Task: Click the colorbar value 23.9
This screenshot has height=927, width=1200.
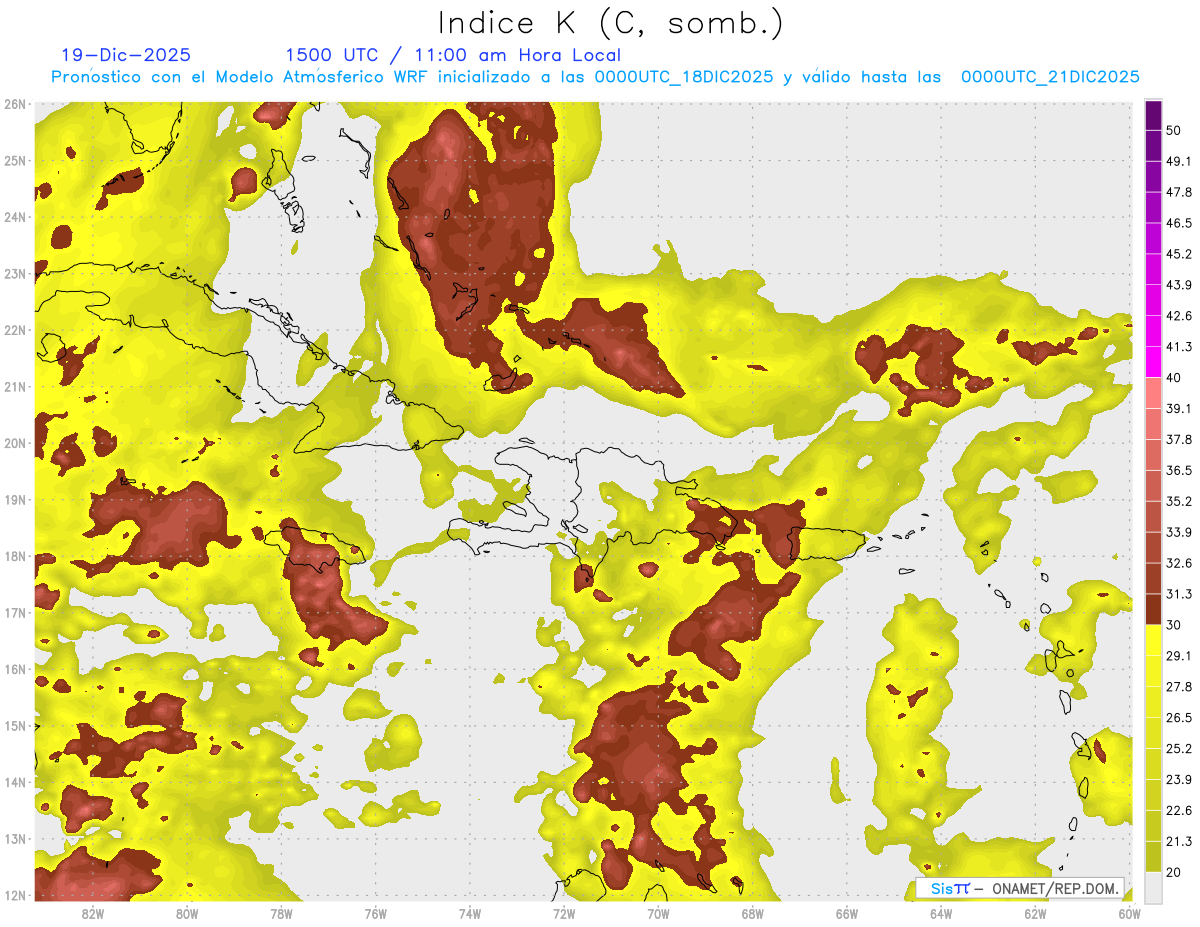Action: pos(1178,780)
